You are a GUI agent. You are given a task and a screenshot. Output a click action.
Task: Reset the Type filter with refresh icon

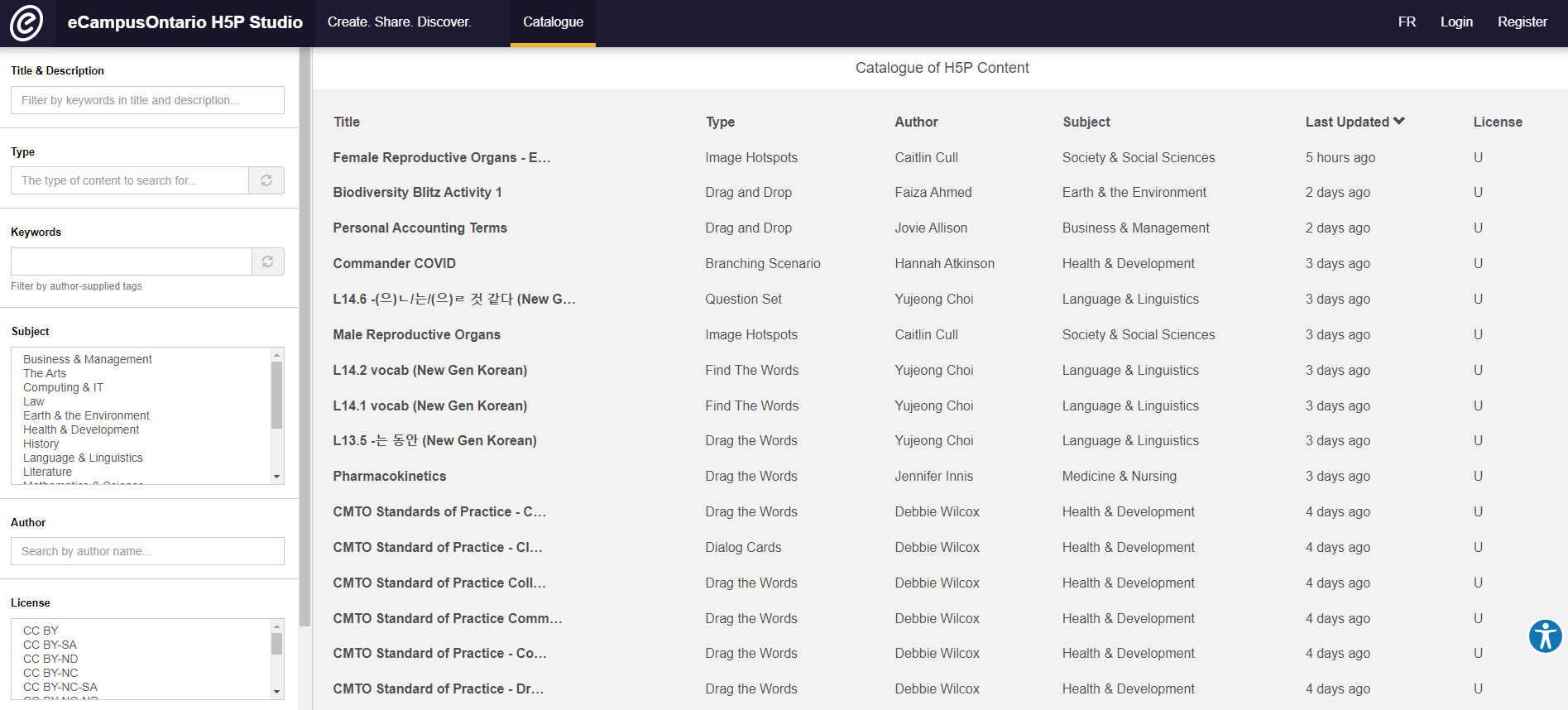tap(266, 180)
